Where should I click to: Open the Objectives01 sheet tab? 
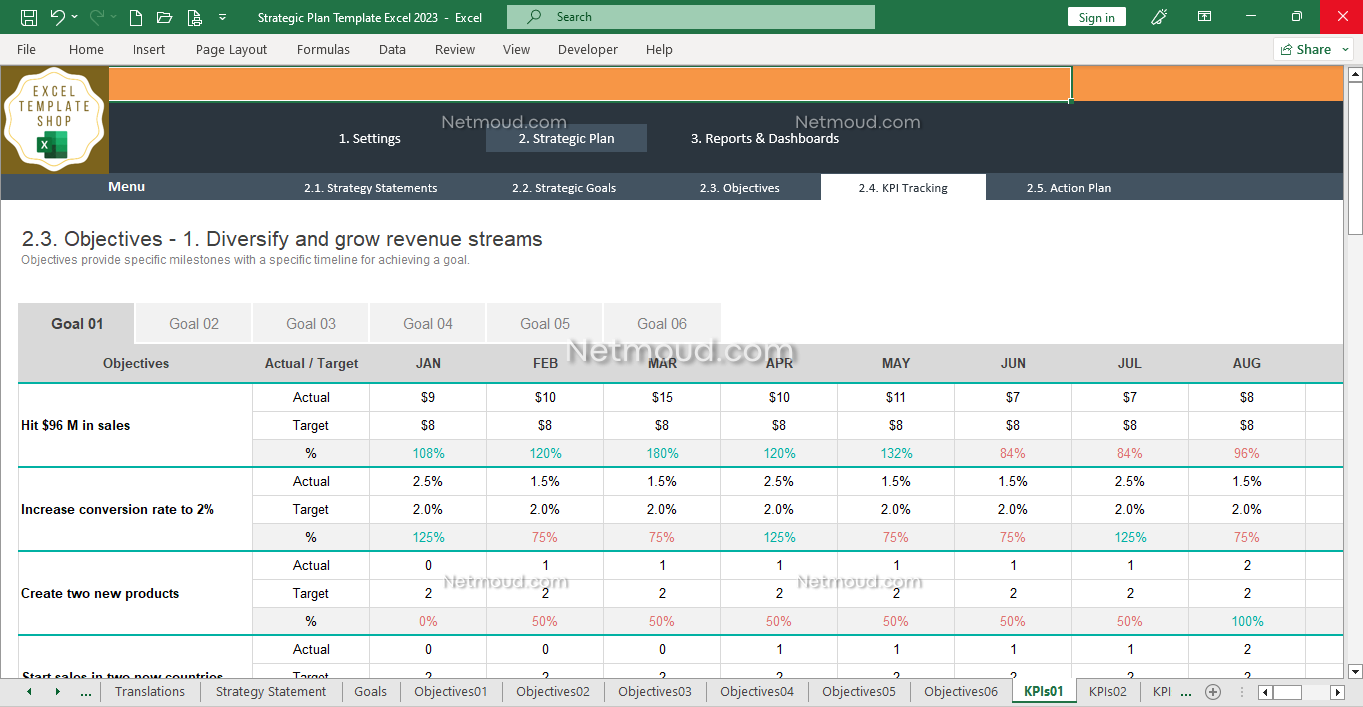click(451, 692)
